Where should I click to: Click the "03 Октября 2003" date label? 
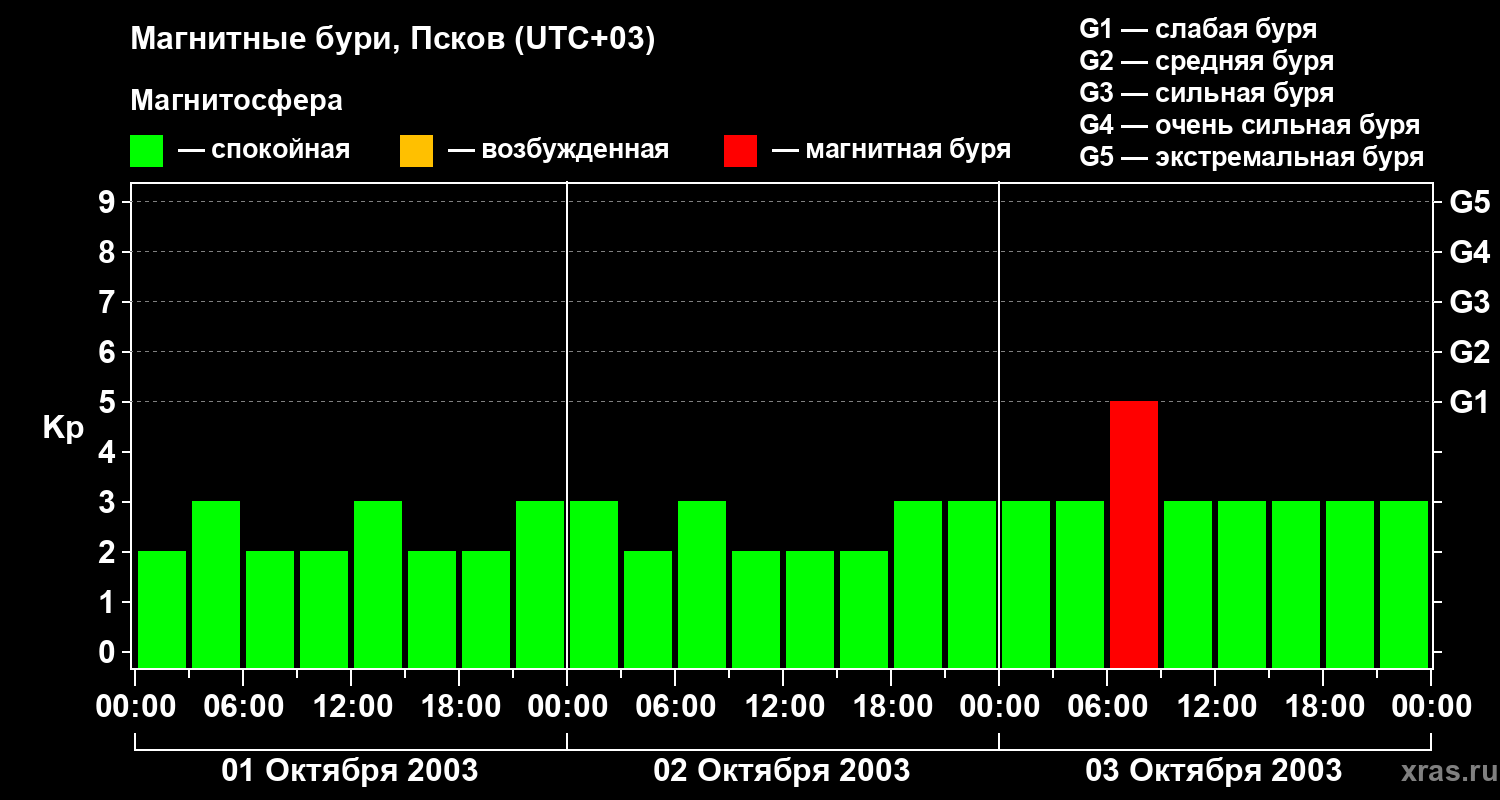tap(1214, 771)
